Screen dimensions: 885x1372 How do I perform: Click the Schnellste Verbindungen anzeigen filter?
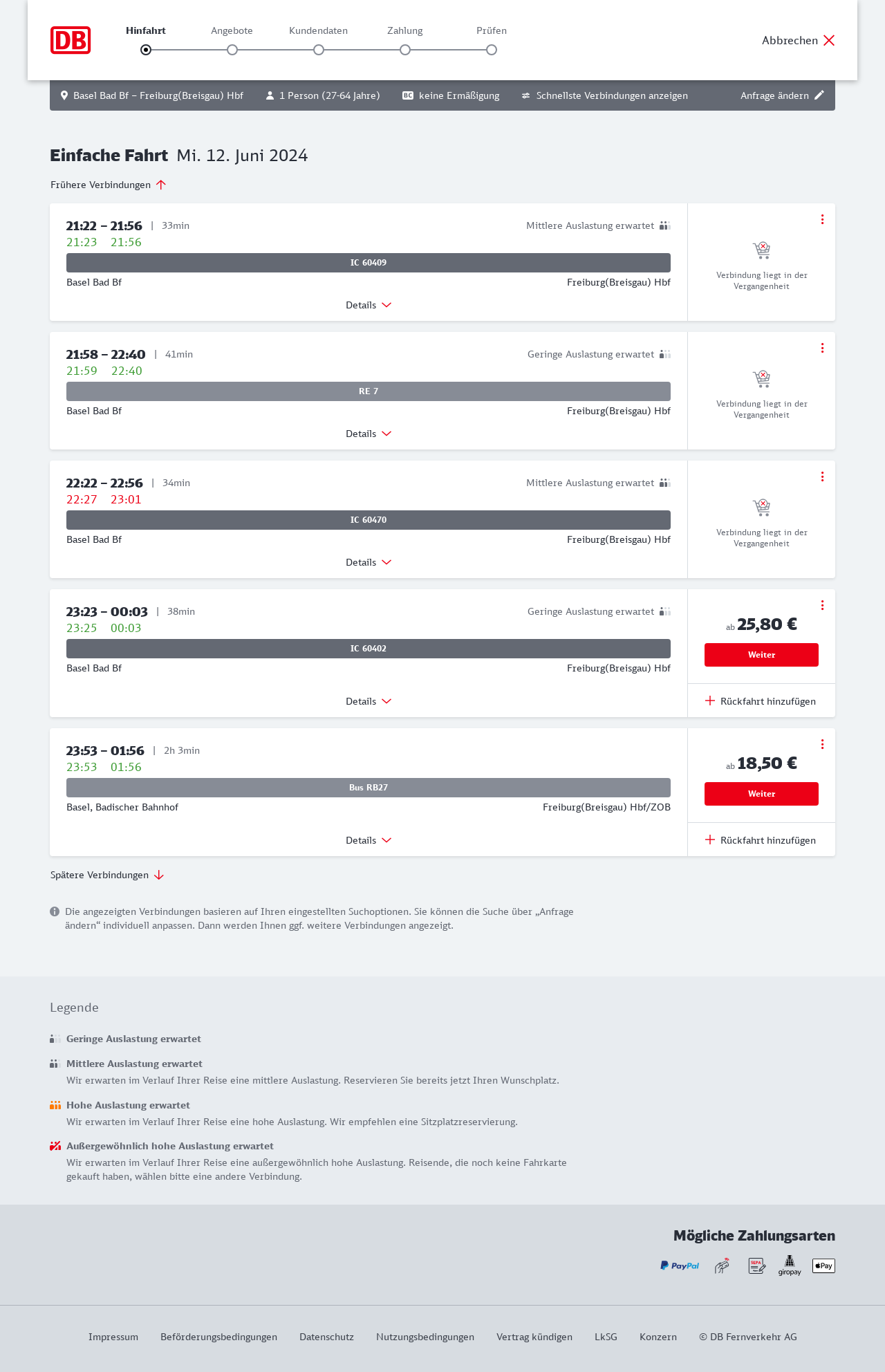605,95
